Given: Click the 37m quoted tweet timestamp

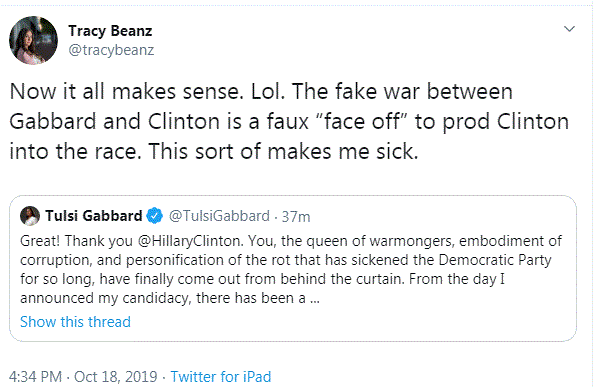Looking at the screenshot, I should (x=296, y=217).
